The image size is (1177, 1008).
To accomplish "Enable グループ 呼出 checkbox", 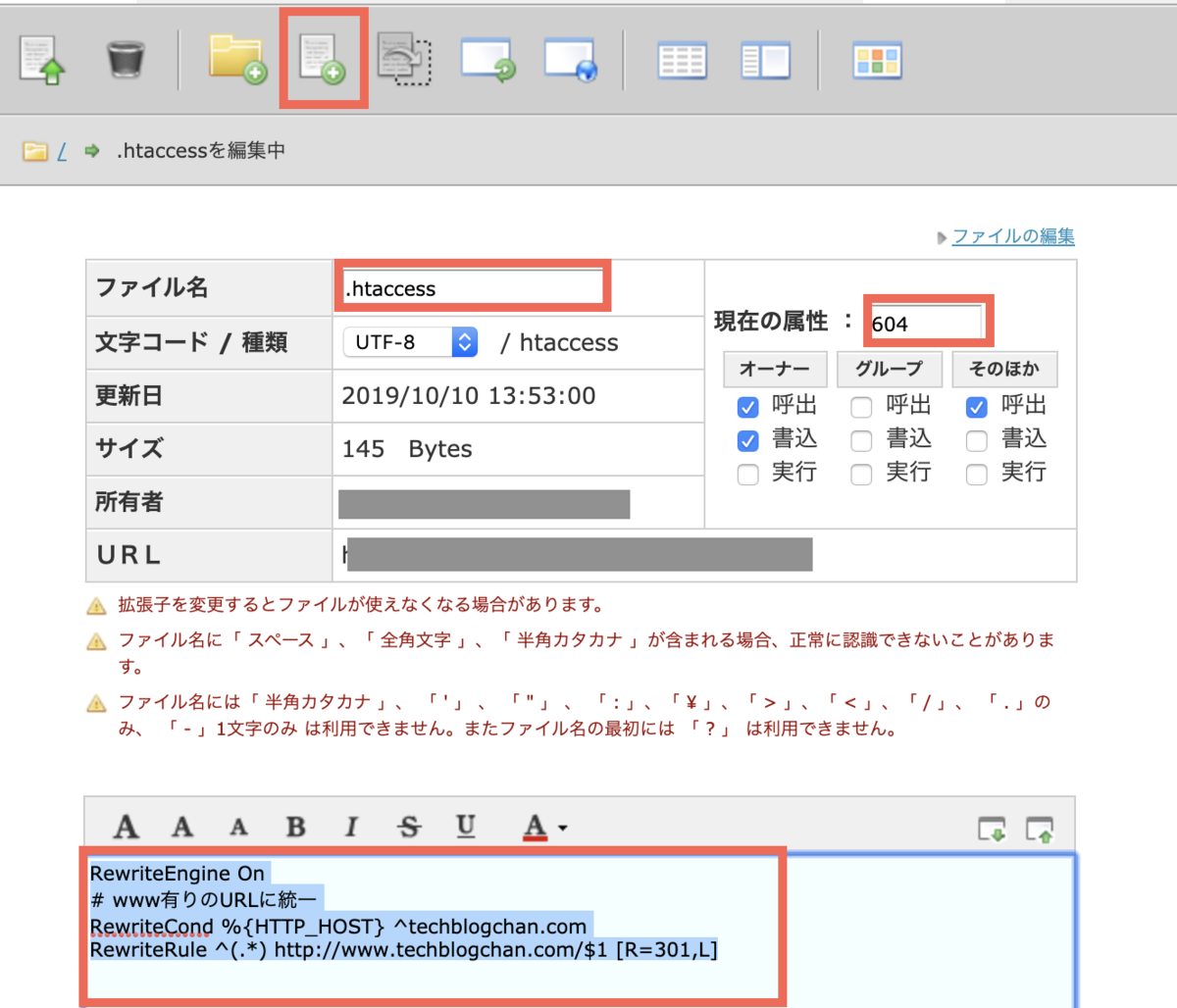I will (x=860, y=406).
